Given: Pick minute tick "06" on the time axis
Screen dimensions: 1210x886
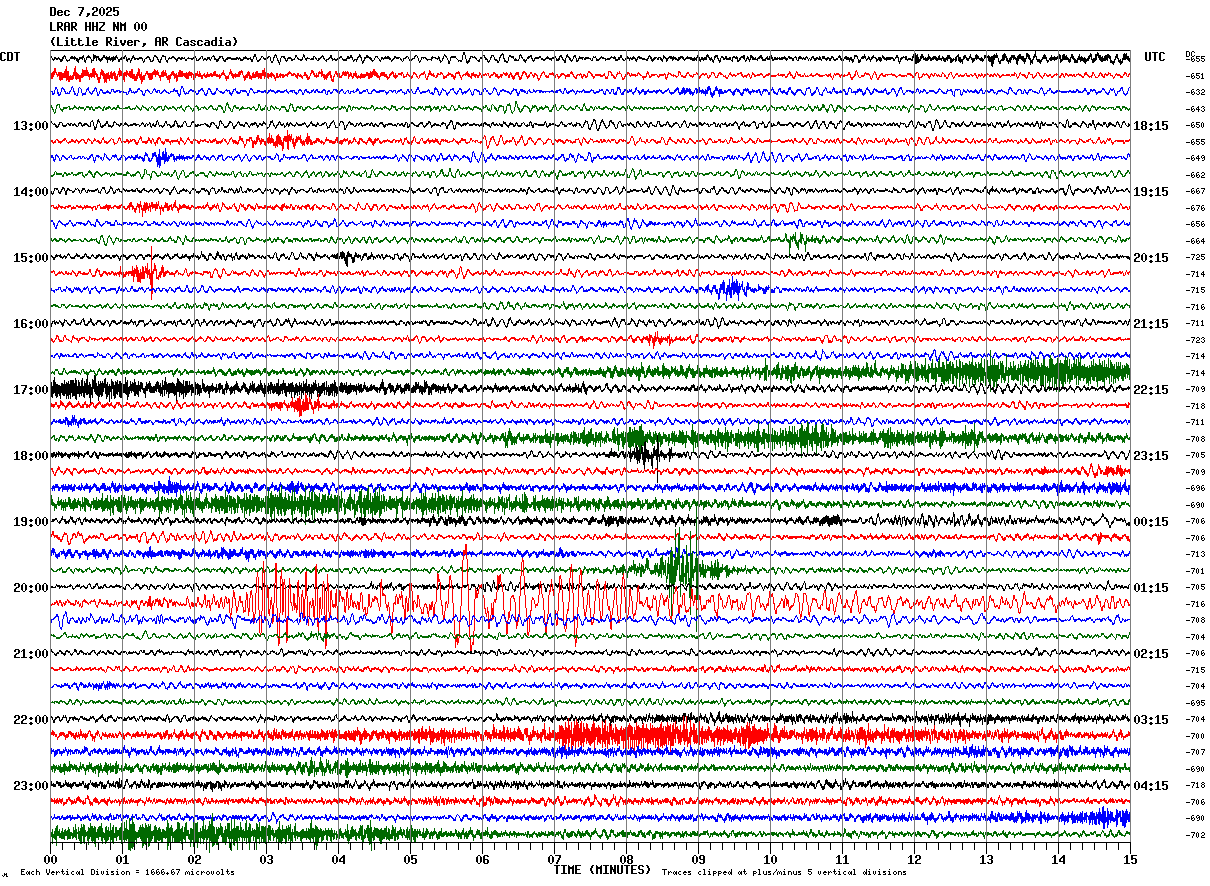Looking at the screenshot, I should (x=483, y=860).
